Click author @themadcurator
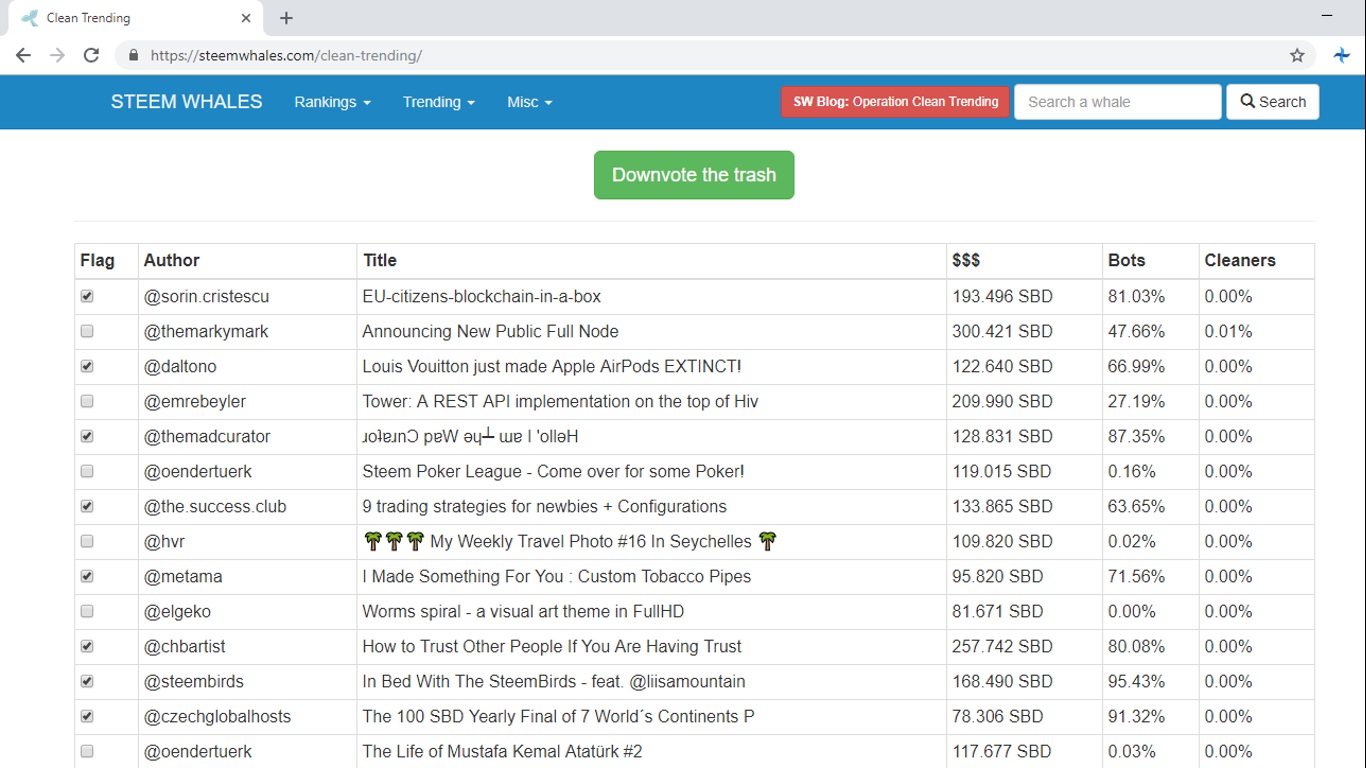This screenshot has height=768, width=1366. click(x=207, y=436)
